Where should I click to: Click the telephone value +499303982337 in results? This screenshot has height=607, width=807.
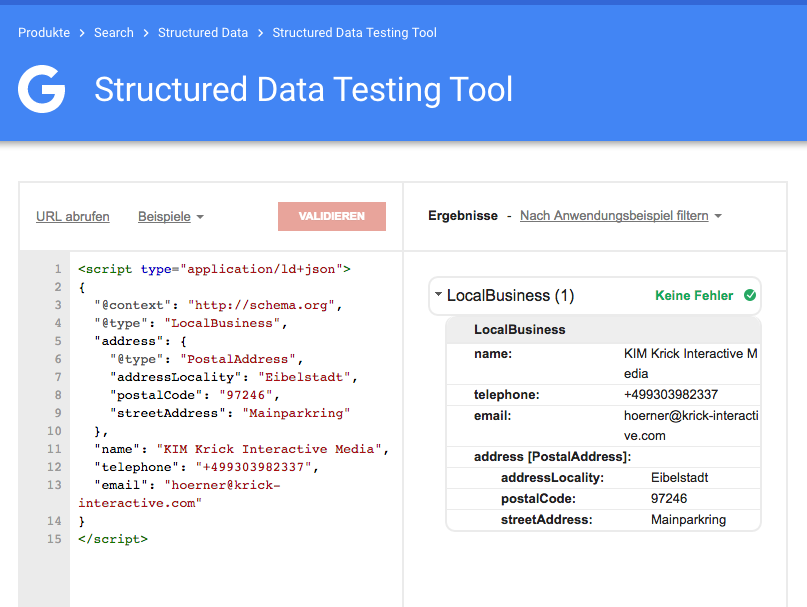click(671, 395)
